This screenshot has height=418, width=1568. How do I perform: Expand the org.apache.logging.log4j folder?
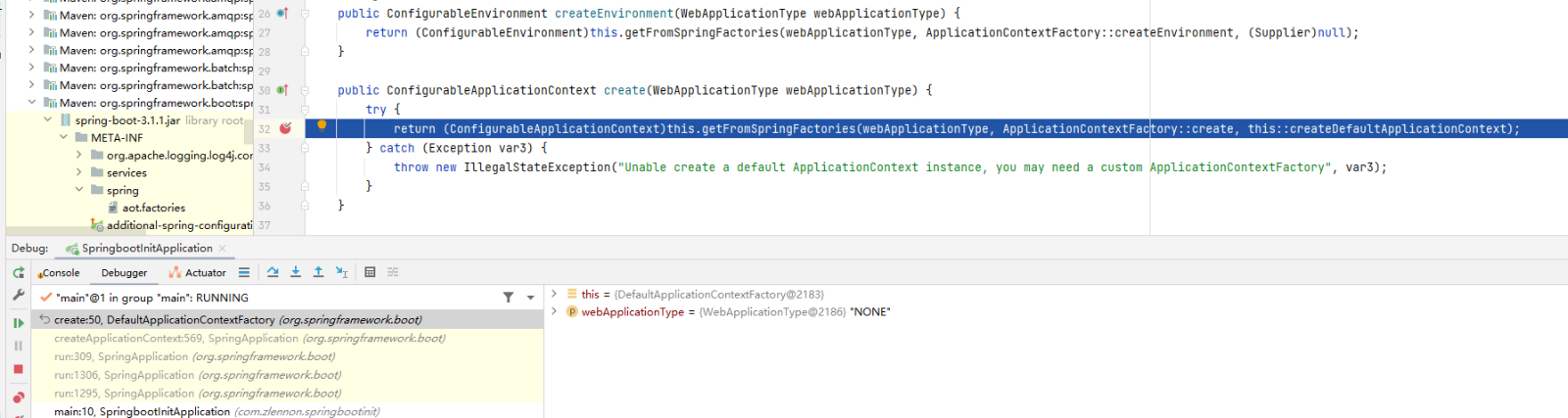click(x=79, y=156)
